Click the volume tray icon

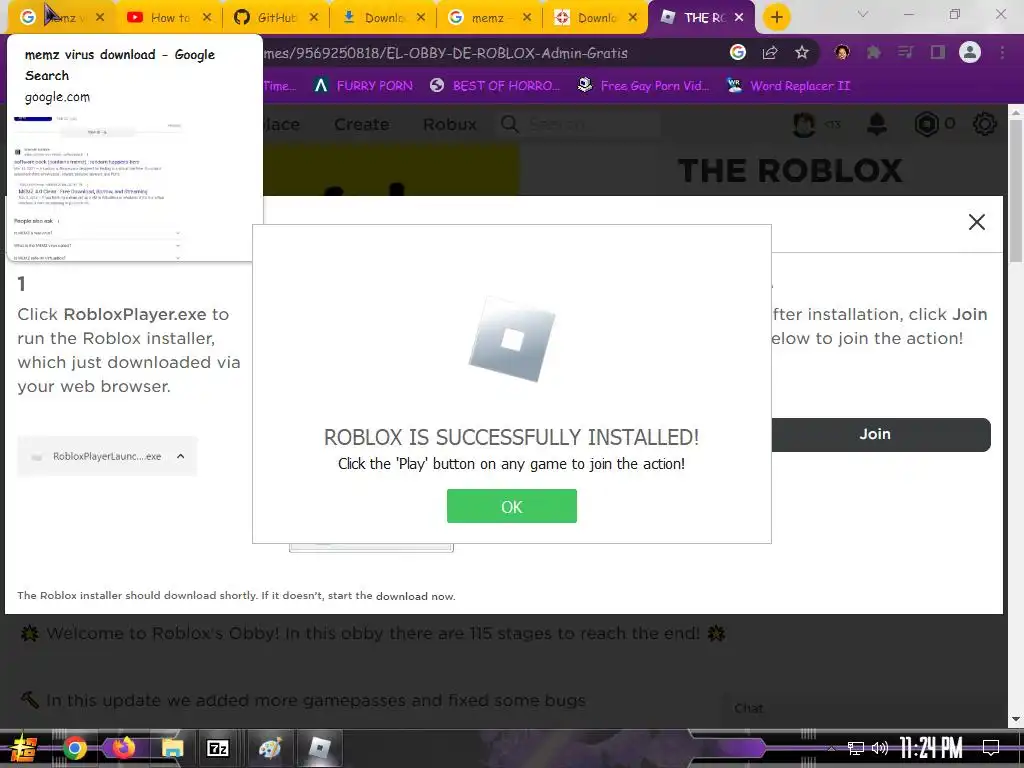(880, 748)
